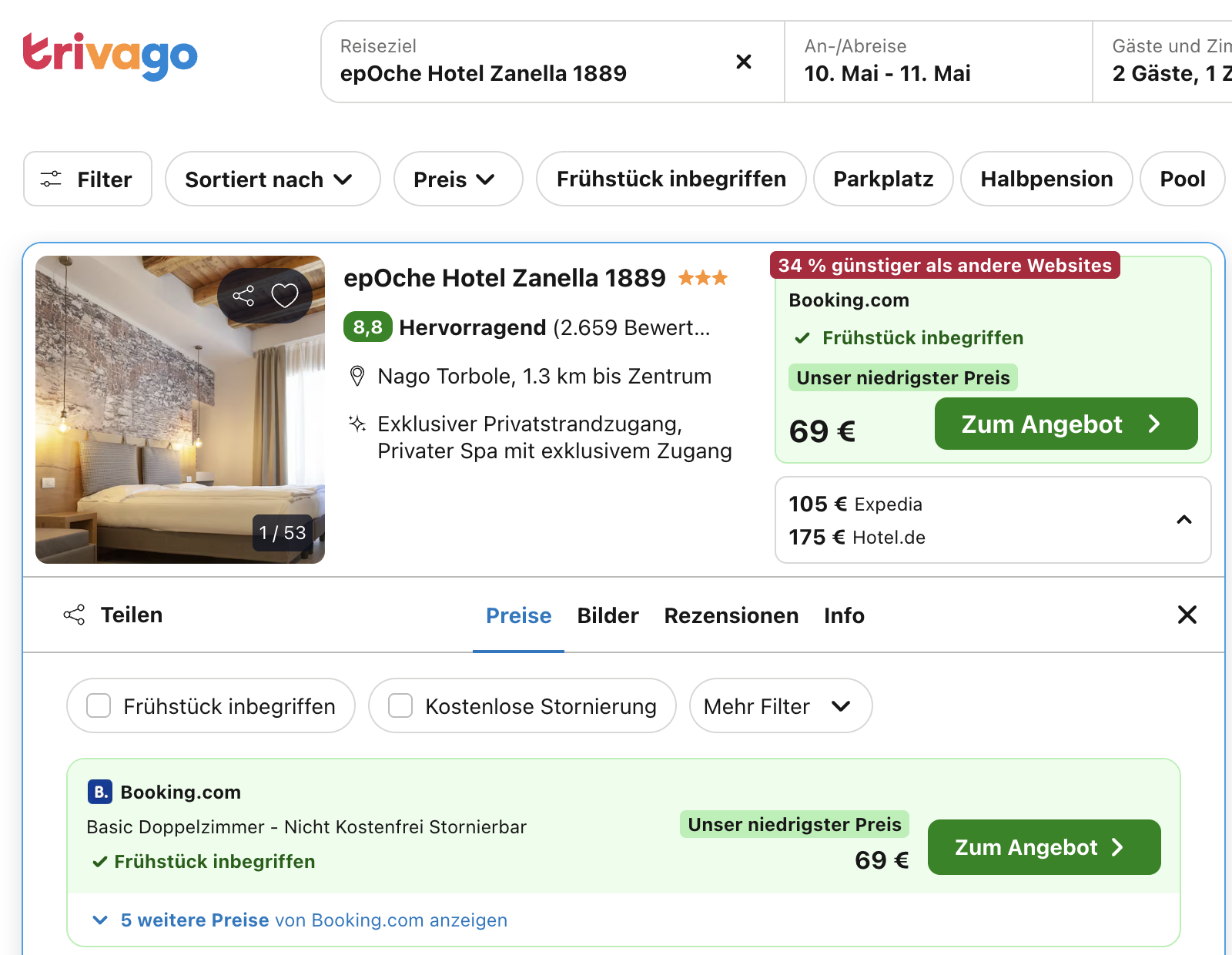Viewport: 1232px width, 955px height.
Task: Click the 34 % günstiger badge
Action: click(x=945, y=266)
